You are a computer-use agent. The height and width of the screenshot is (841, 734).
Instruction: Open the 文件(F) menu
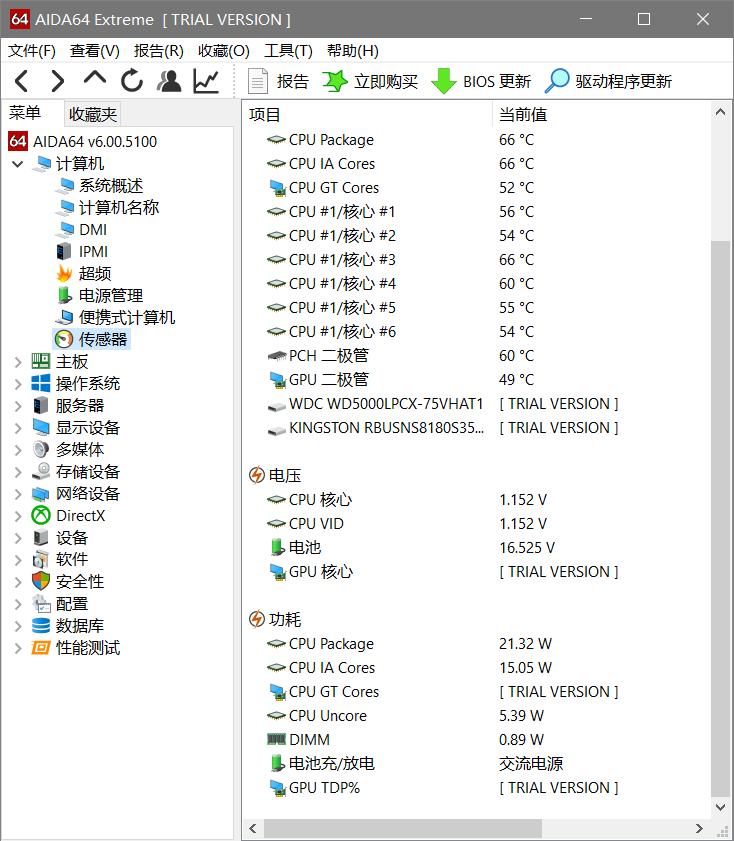tap(32, 51)
